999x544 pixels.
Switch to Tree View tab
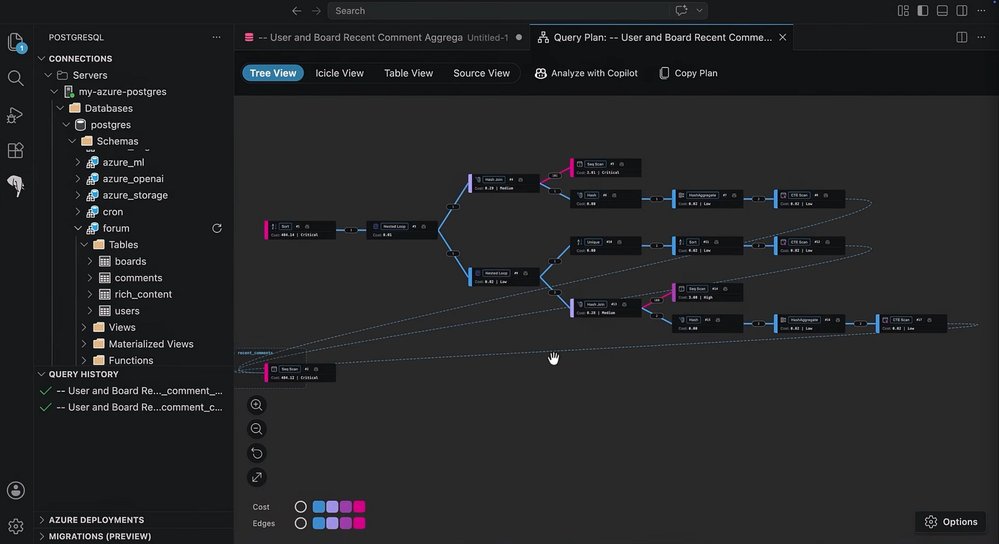click(x=273, y=73)
